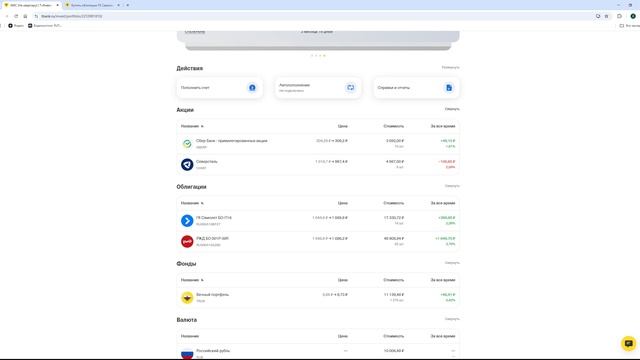The width and height of the screenshot is (640, 360).
Task: Click the Северсталь loss value in red
Action: click(x=447, y=162)
